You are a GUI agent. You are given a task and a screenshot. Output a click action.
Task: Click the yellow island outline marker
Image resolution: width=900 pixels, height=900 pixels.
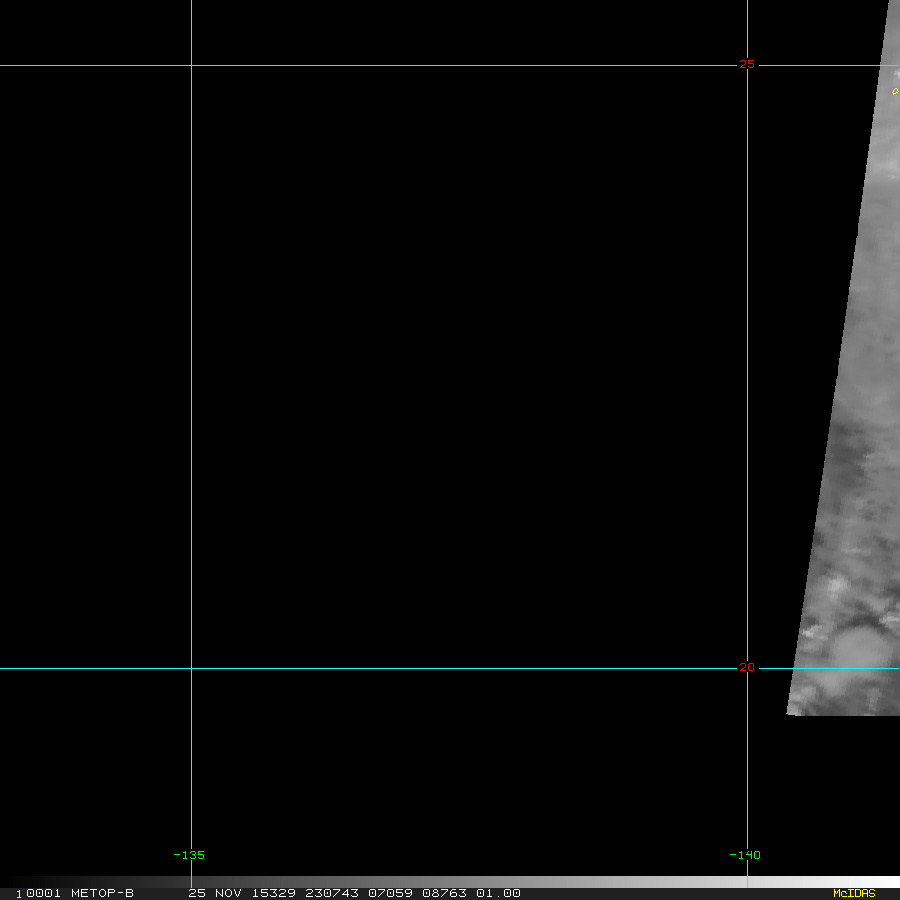(895, 91)
